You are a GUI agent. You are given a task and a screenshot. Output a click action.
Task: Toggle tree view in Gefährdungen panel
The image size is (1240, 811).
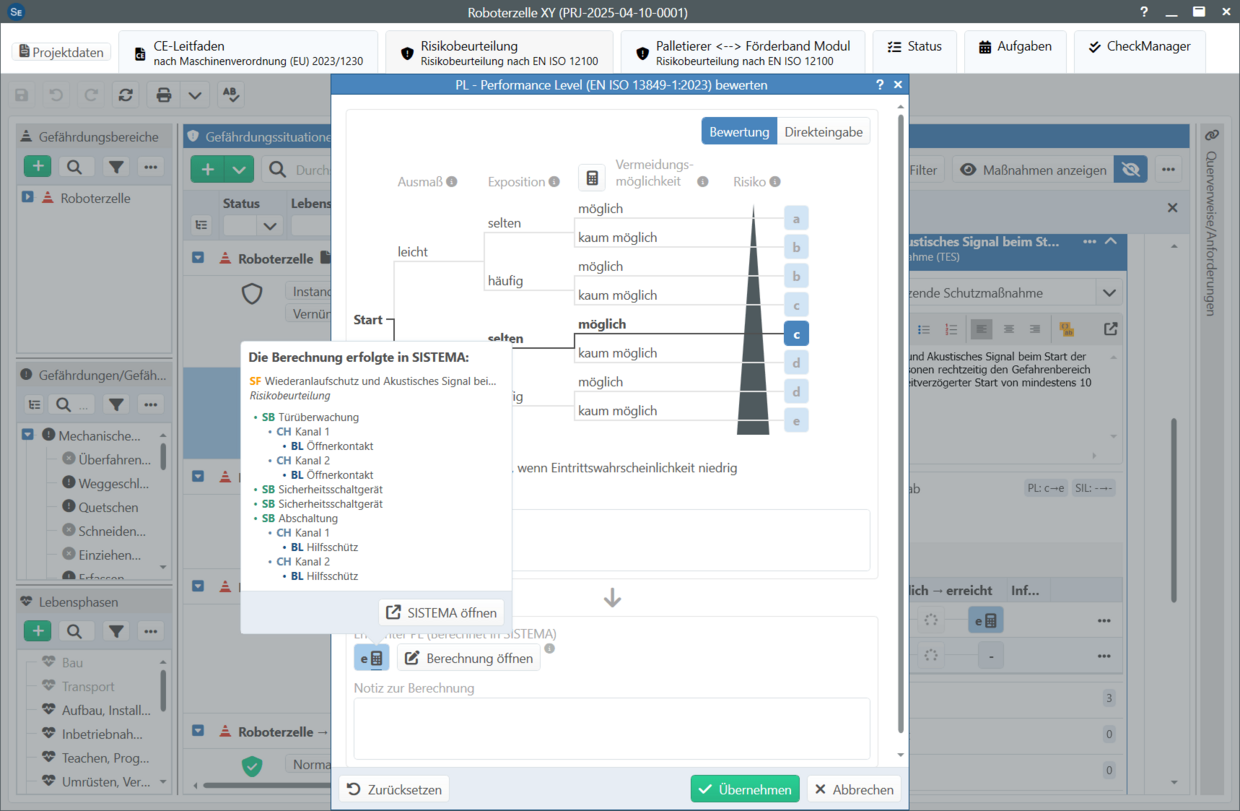pos(35,404)
